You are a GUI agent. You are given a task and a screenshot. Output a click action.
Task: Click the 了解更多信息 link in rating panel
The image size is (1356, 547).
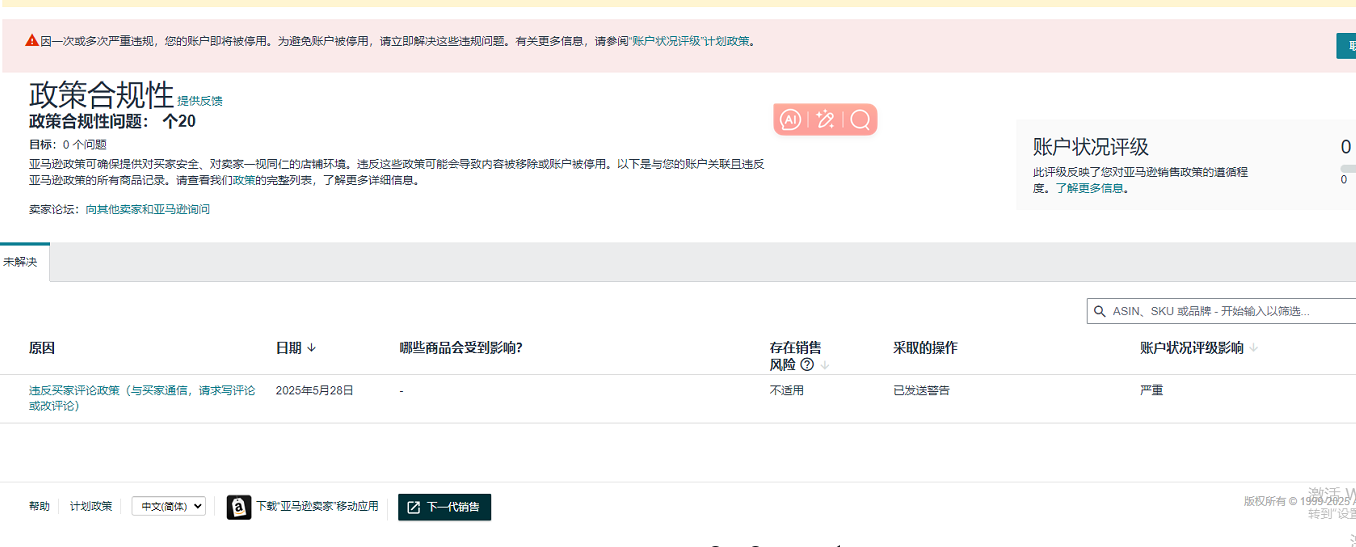click(1090, 188)
